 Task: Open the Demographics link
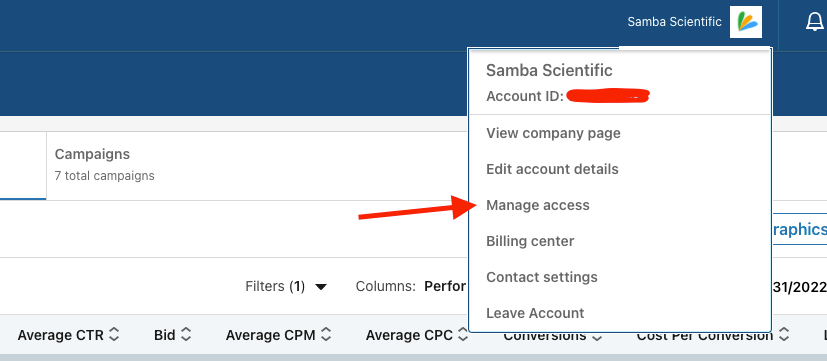click(798, 230)
